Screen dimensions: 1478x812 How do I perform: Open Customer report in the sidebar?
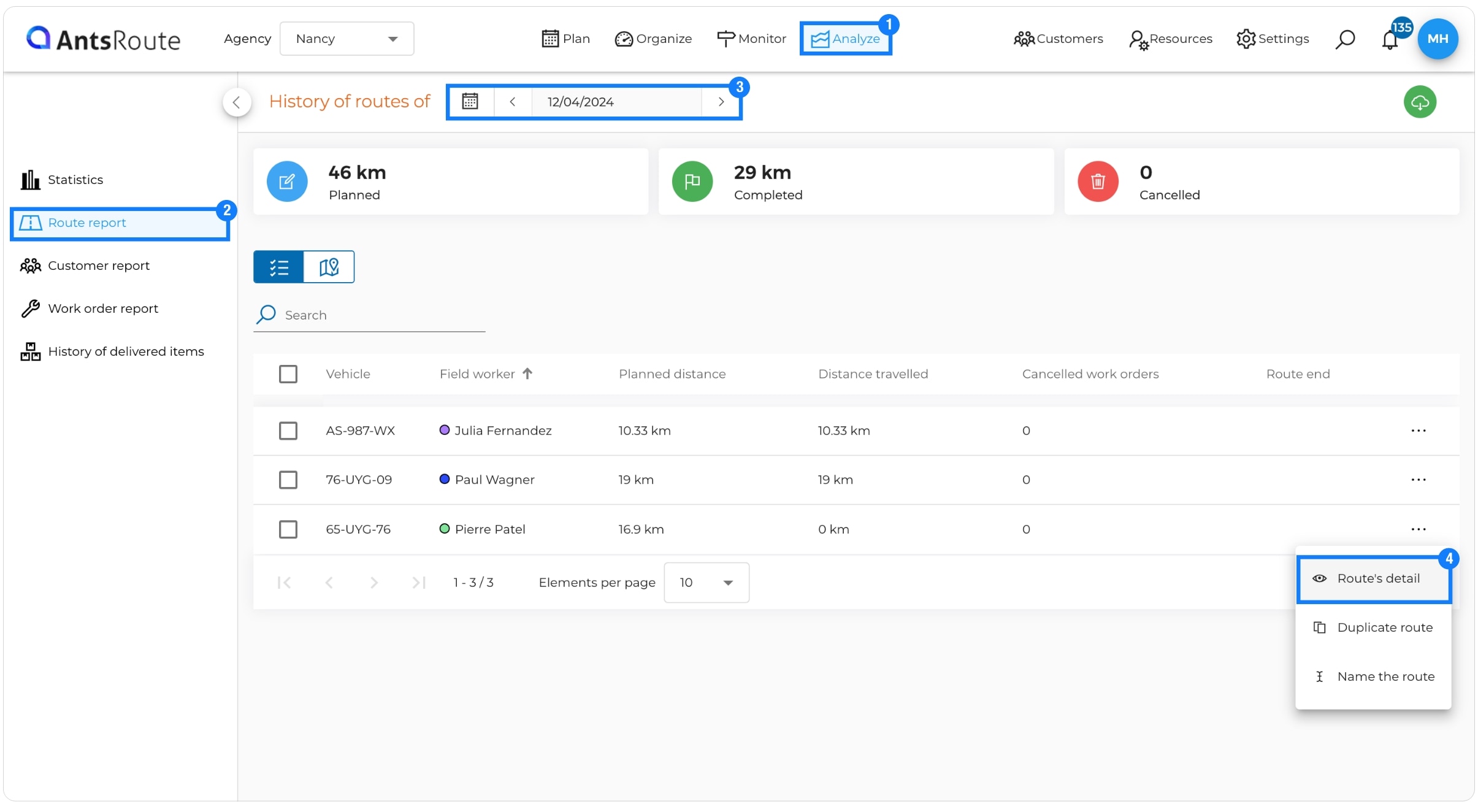click(85, 266)
